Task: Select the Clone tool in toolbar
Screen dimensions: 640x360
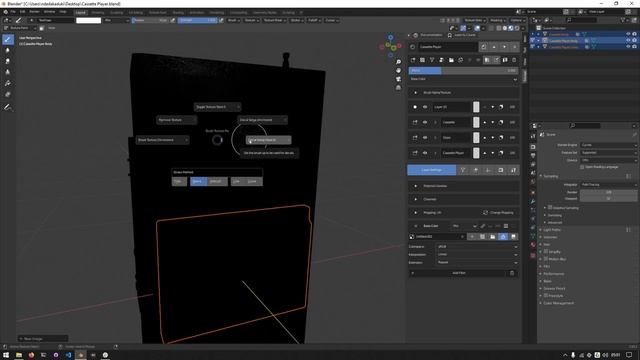Action: pos(8,72)
